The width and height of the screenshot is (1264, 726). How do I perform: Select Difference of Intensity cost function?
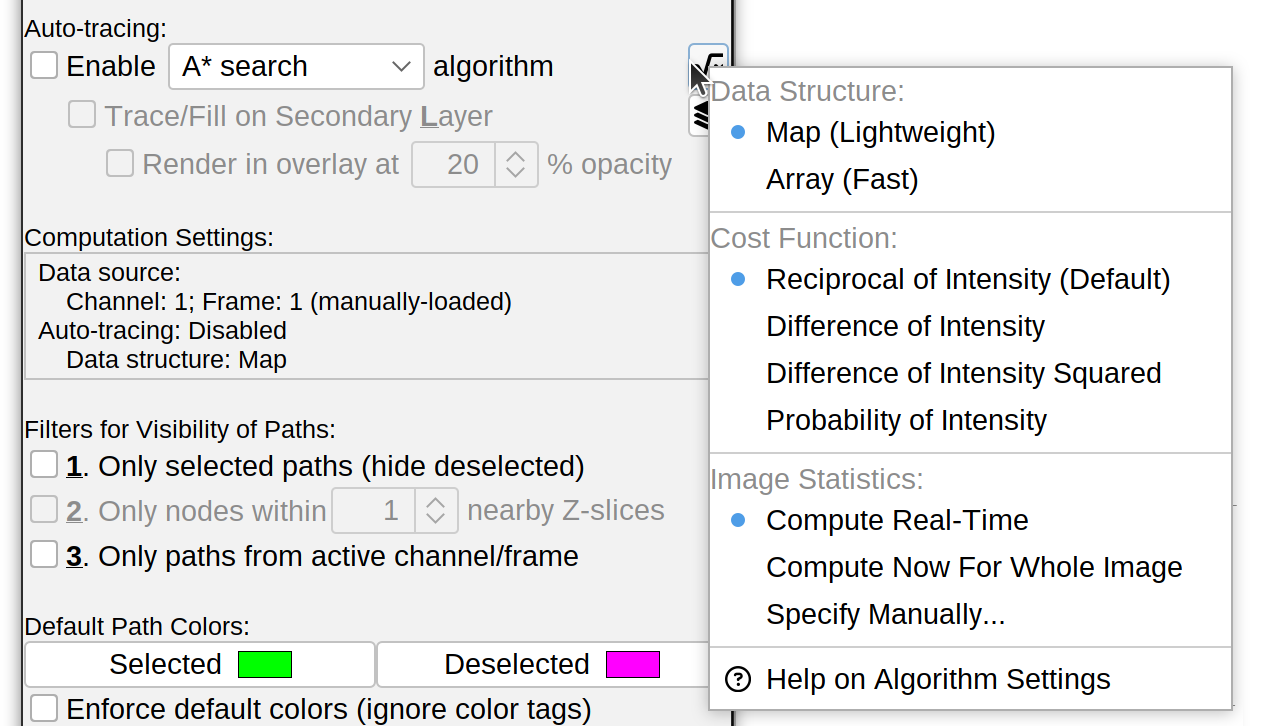click(905, 327)
